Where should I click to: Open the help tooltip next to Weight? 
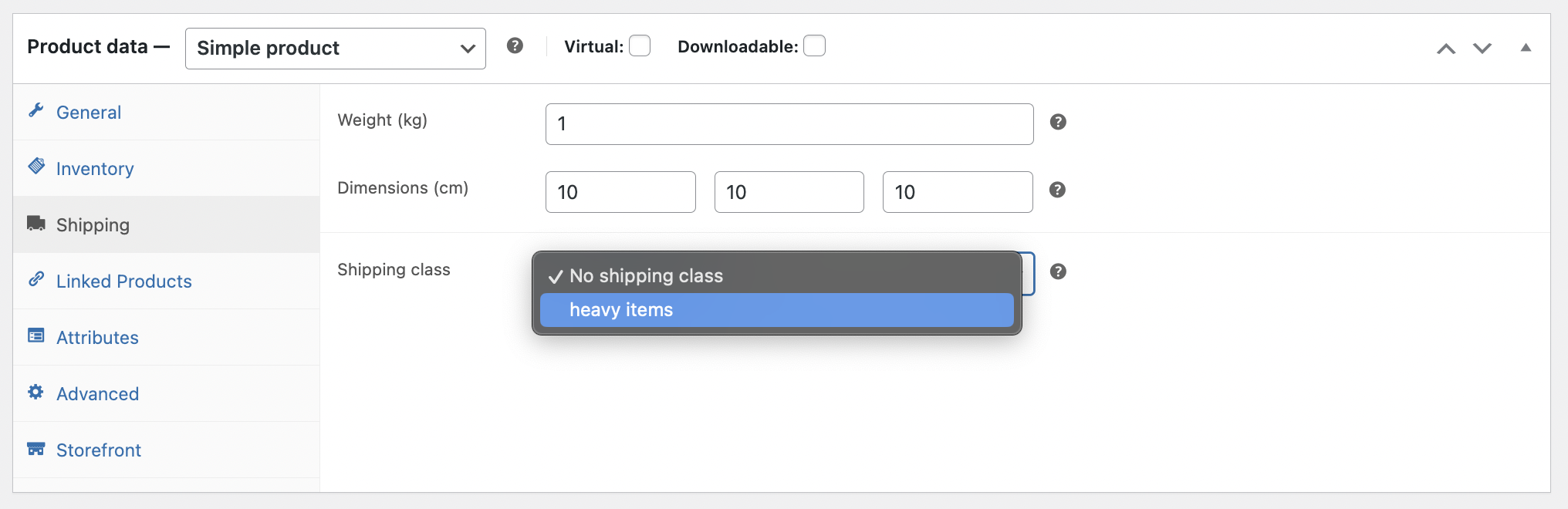point(1058,121)
